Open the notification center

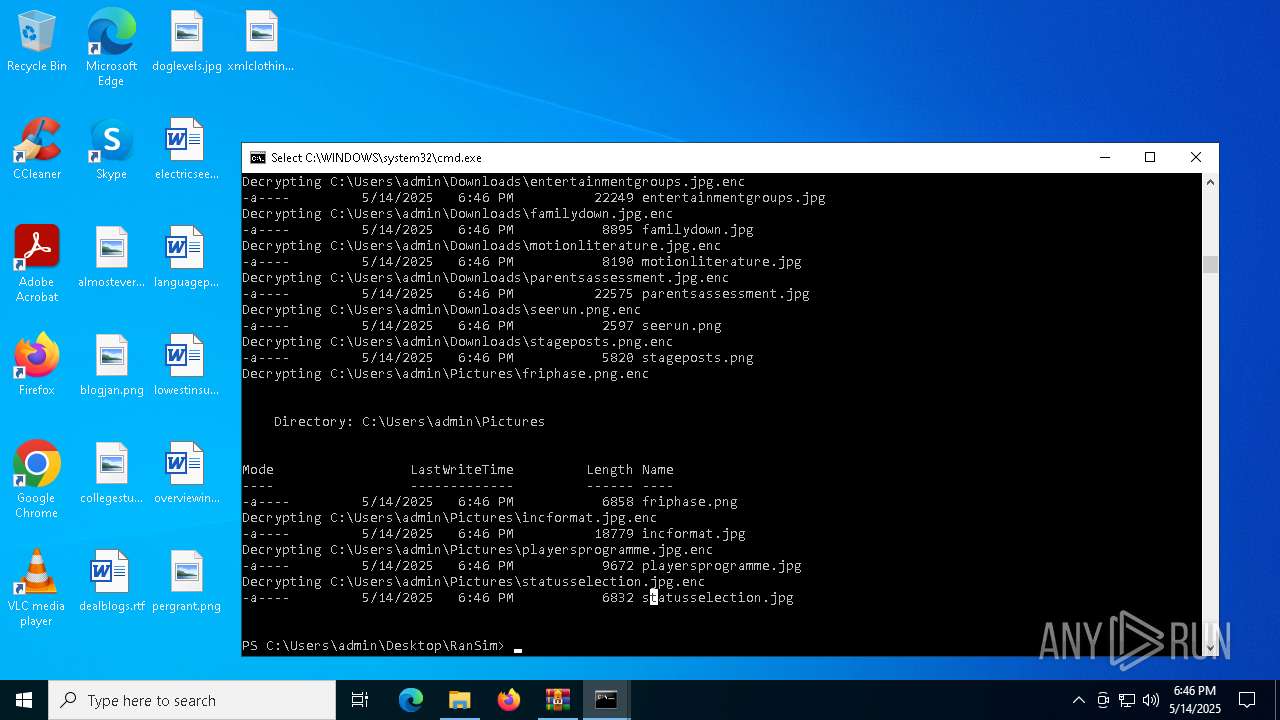click(1247, 700)
